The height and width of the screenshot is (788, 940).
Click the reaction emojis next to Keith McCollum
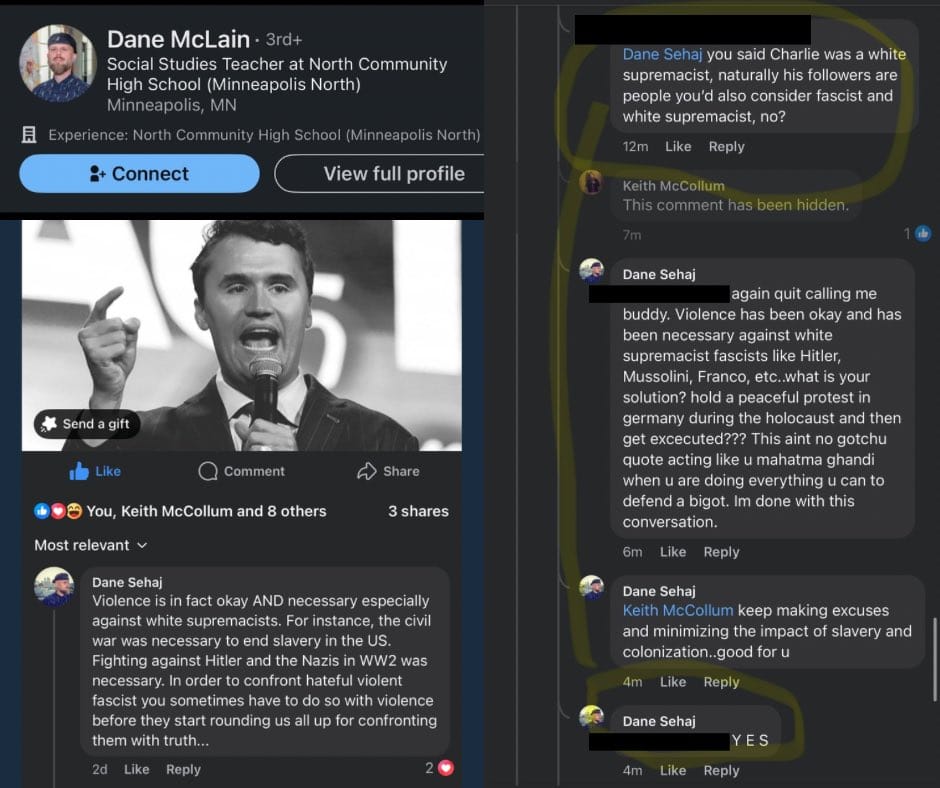(x=58, y=511)
